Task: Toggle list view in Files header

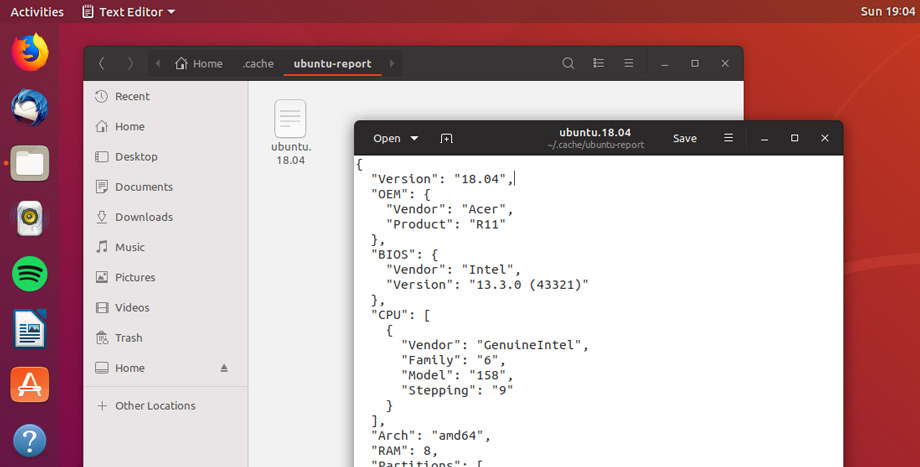Action: coord(599,63)
